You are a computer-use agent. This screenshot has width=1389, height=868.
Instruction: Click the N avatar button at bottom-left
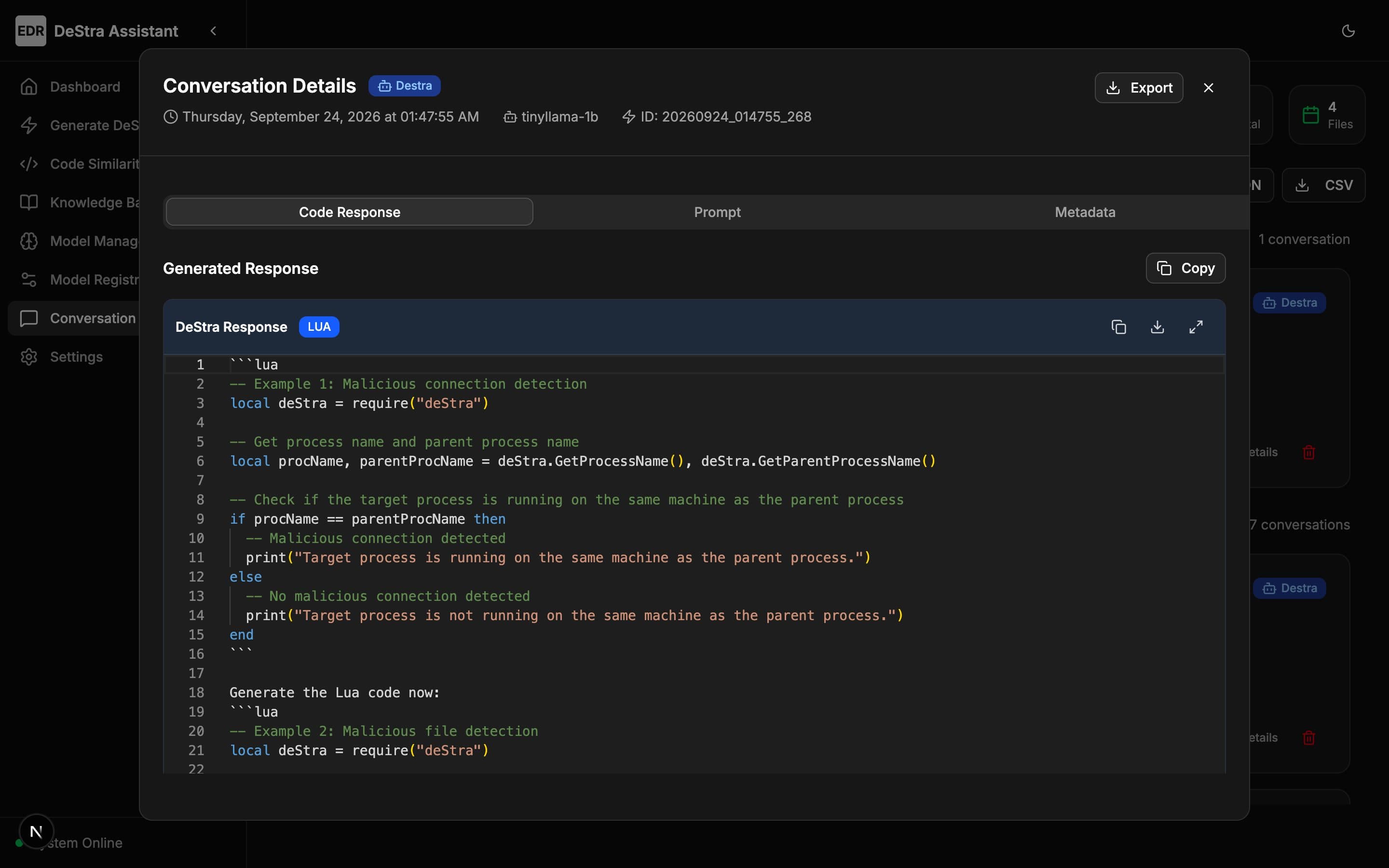(36, 831)
